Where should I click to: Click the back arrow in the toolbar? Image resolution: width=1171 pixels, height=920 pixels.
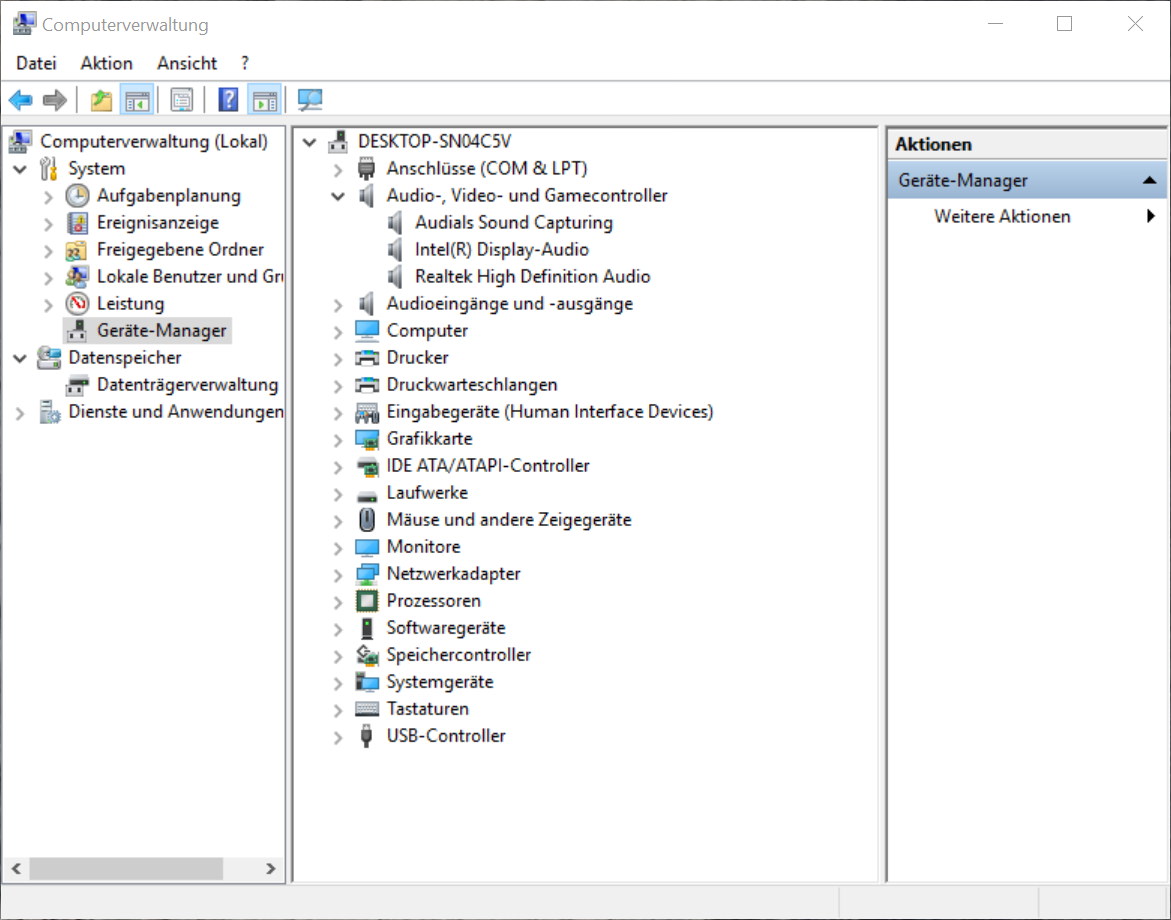tap(20, 100)
